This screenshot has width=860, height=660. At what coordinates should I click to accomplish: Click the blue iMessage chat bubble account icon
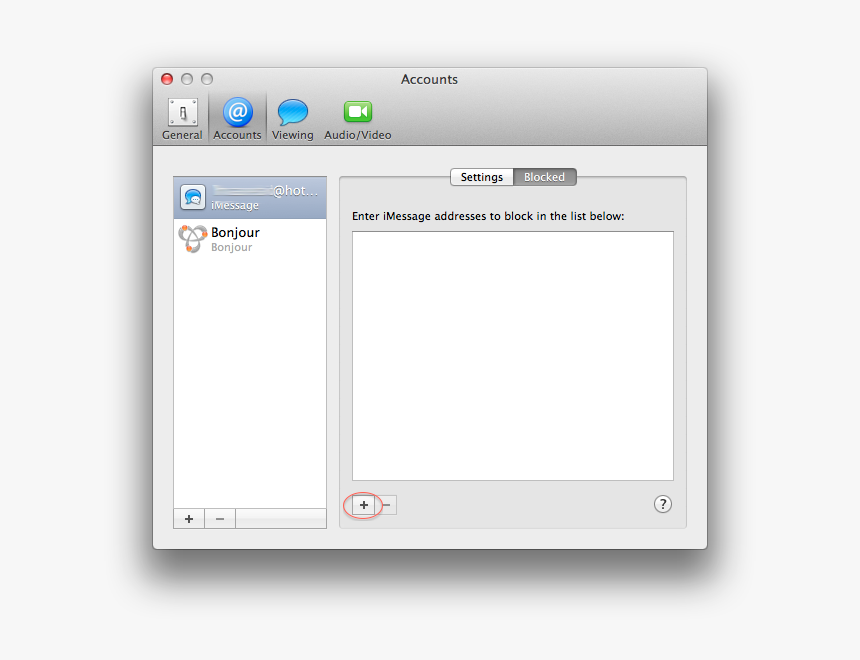pos(192,196)
